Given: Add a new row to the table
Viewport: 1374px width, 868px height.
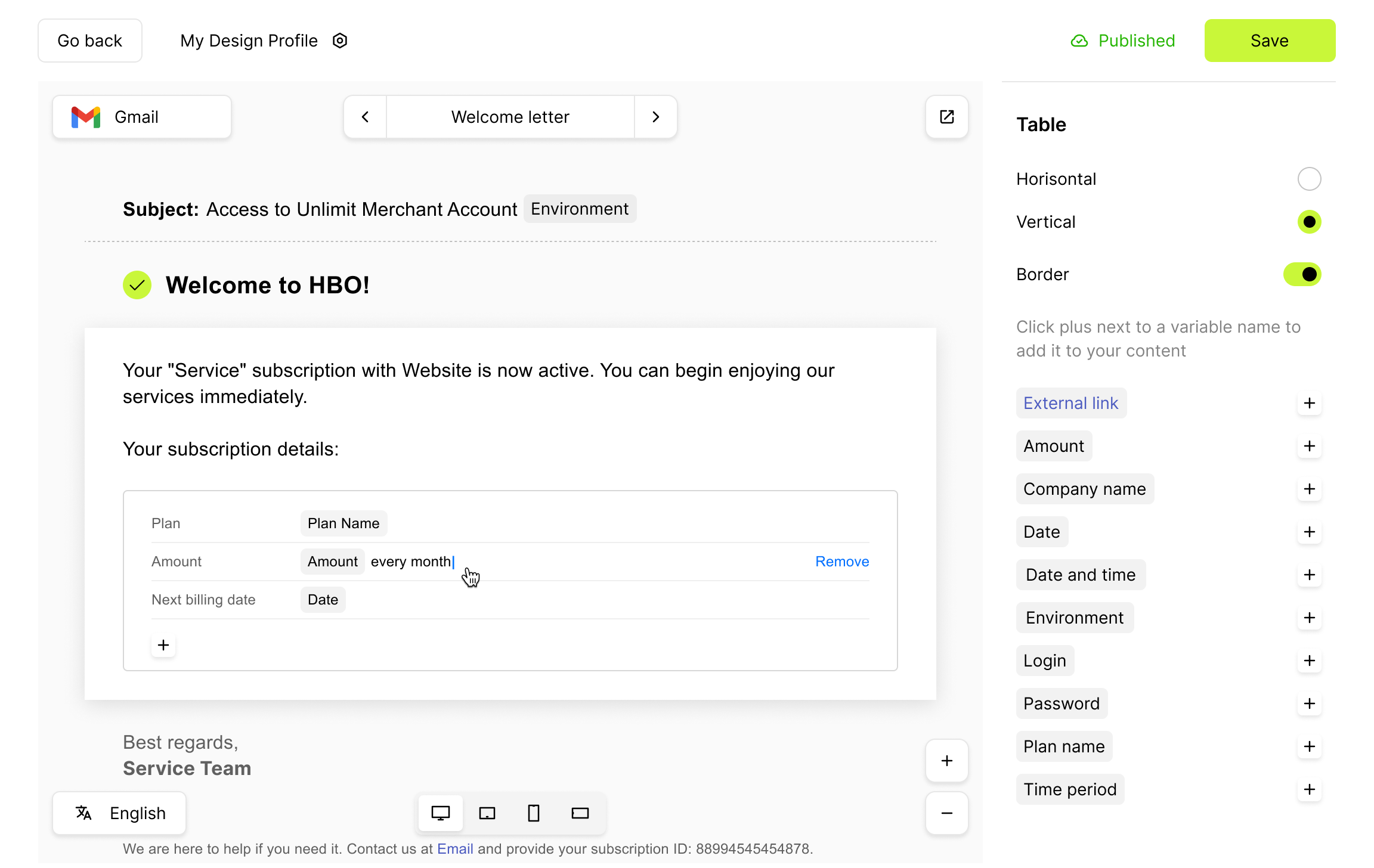Looking at the screenshot, I should click(x=163, y=645).
